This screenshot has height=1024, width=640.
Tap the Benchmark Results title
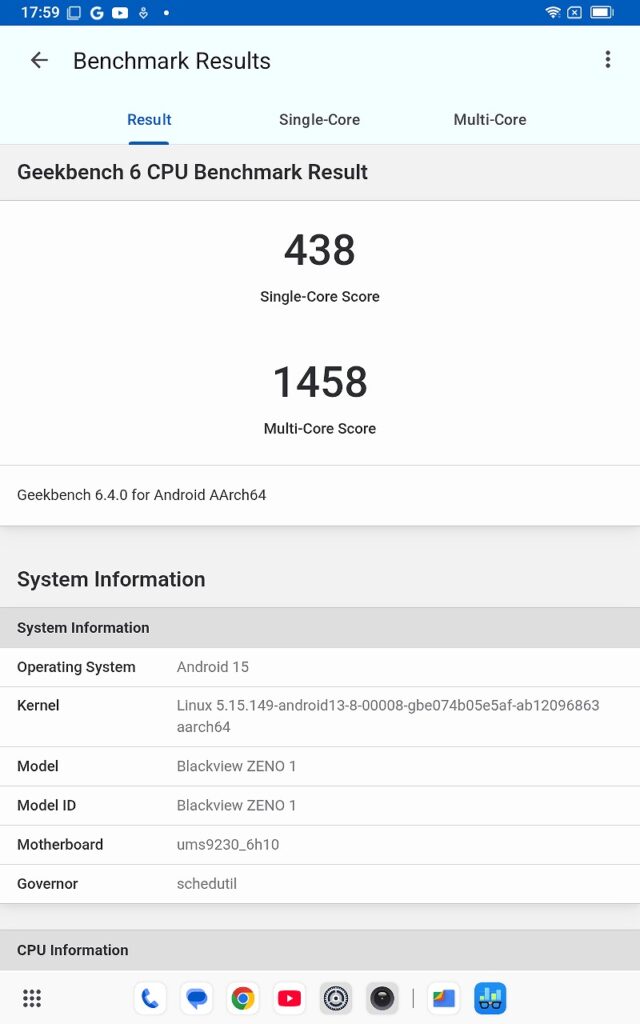pos(172,61)
